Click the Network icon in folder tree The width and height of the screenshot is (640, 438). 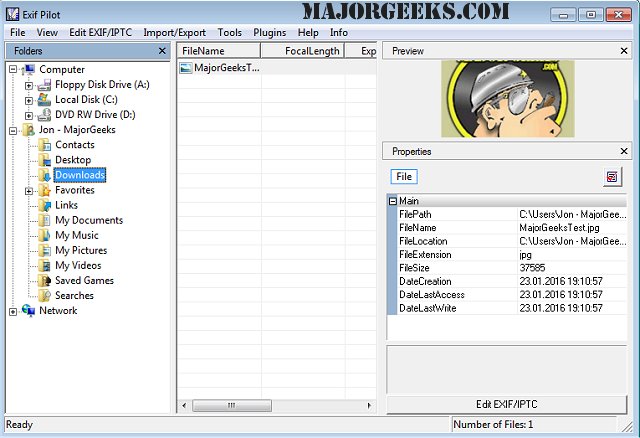point(28,311)
